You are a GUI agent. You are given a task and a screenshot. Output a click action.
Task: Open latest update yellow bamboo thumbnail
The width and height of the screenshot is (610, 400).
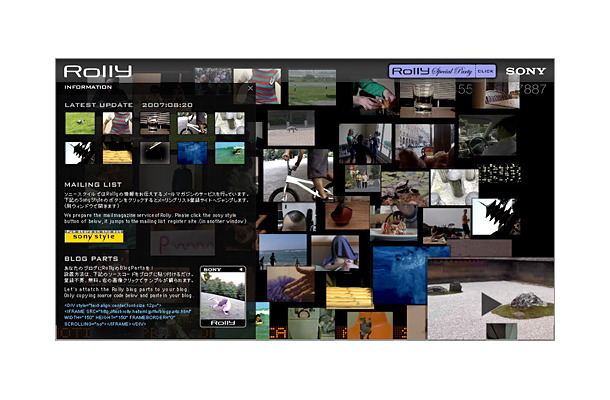(x=117, y=153)
